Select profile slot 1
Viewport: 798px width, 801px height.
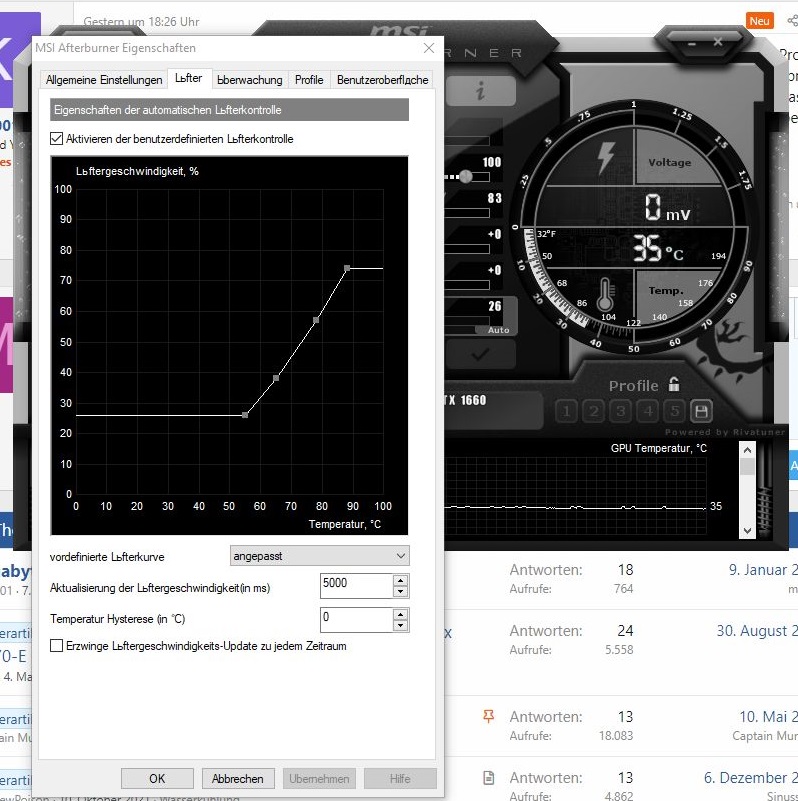pyautogui.click(x=566, y=411)
